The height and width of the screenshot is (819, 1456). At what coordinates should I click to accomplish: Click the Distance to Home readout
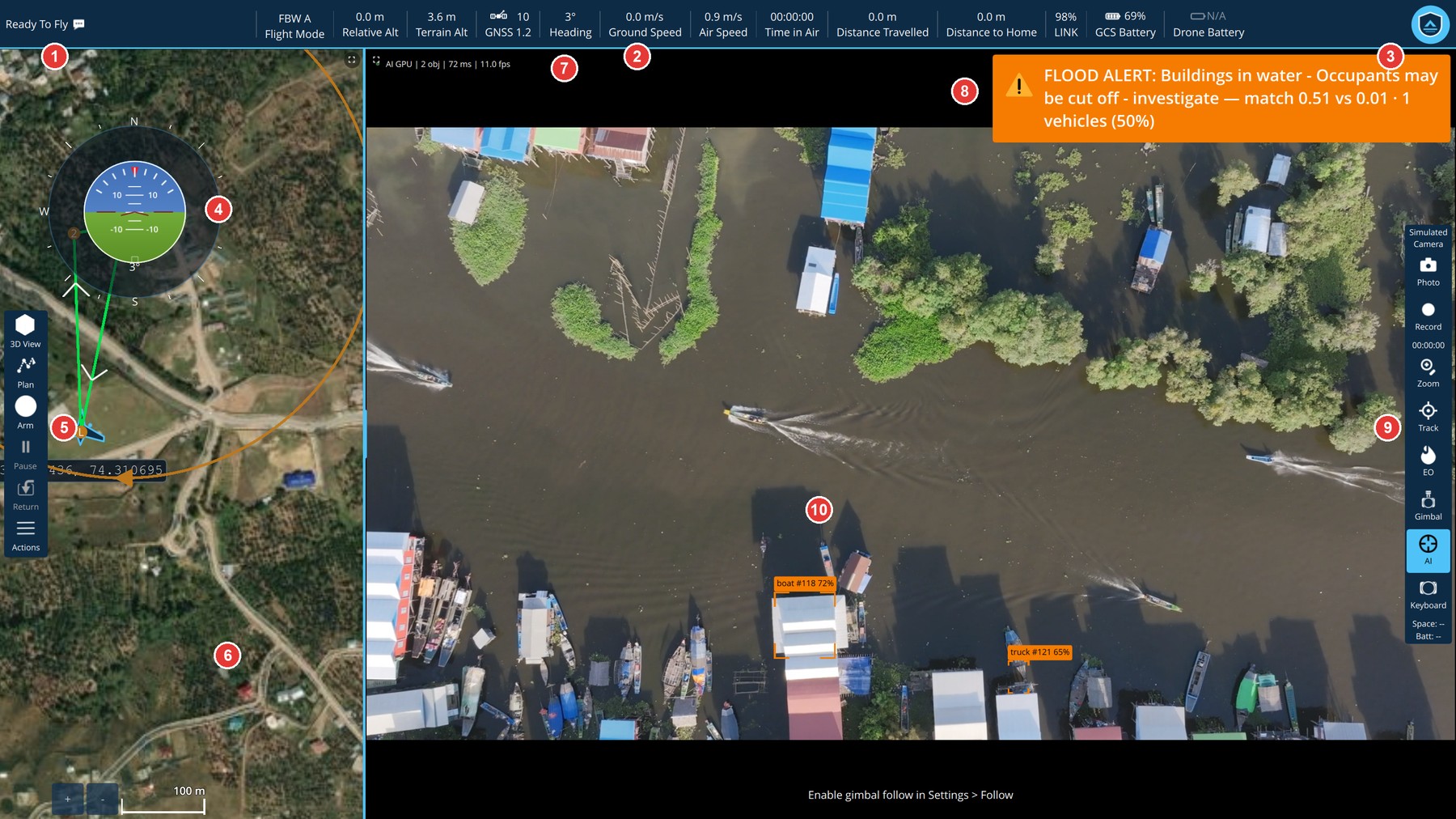pyautogui.click(x=991, y=24)
